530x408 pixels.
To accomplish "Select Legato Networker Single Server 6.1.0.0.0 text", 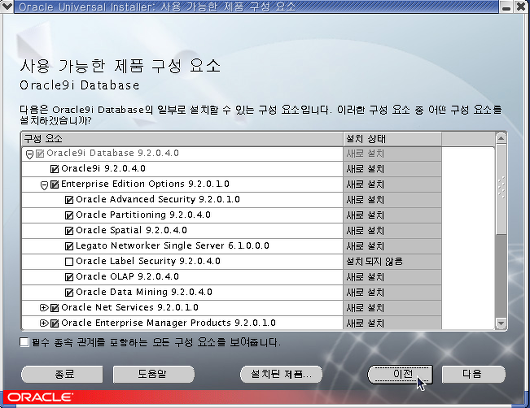I will pos(172,246).
